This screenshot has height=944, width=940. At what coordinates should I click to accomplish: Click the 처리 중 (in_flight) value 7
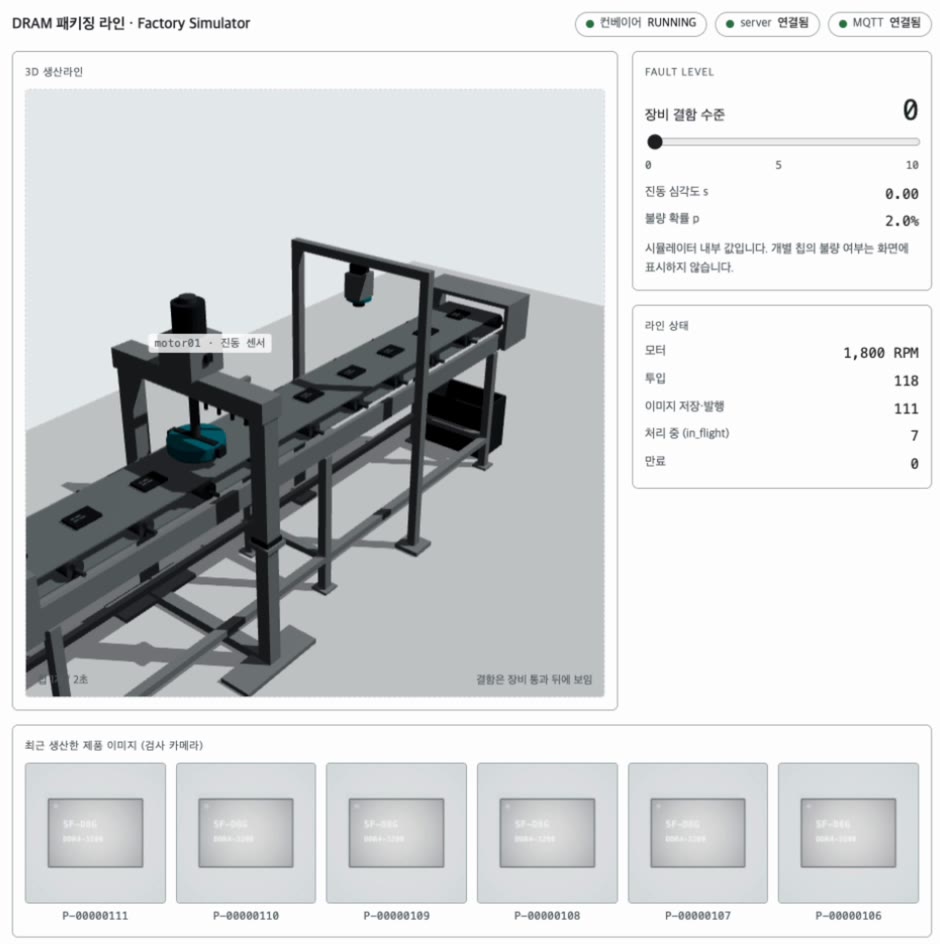915,435
